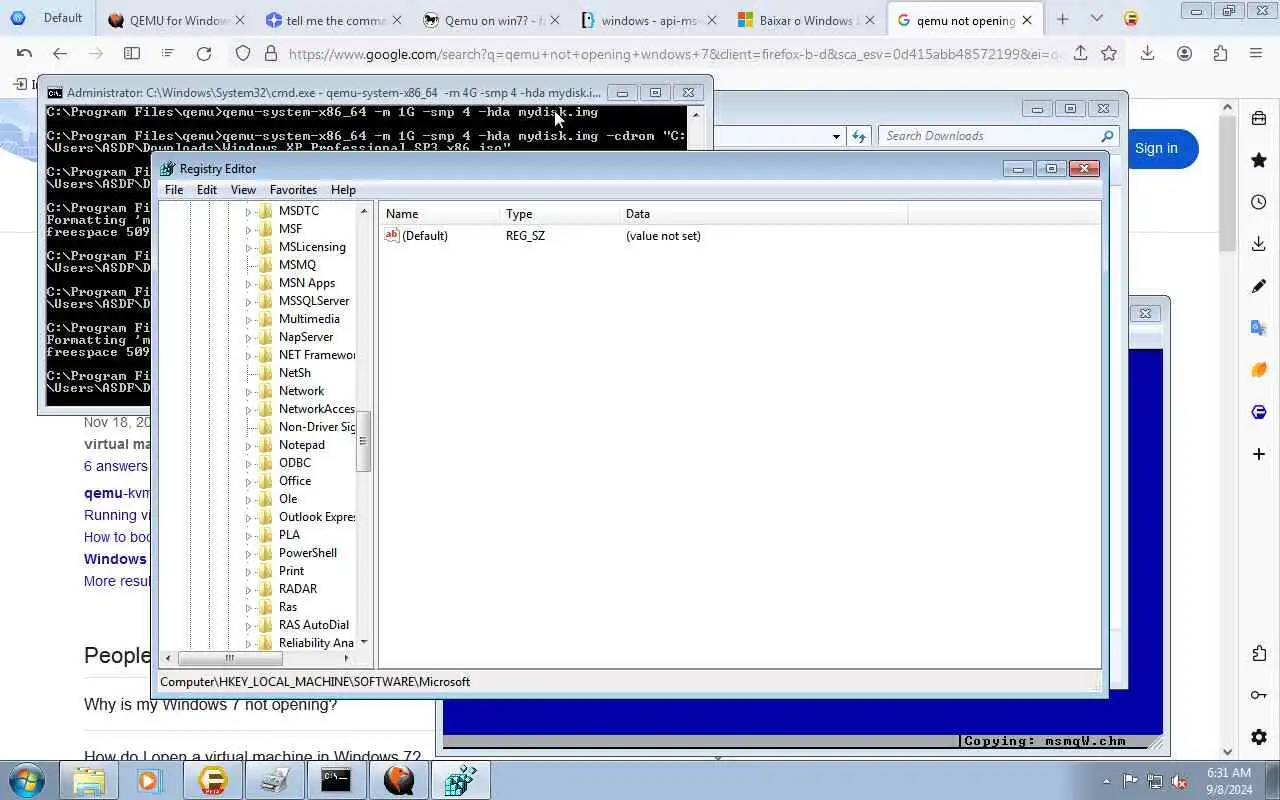This screenshot has width=1280, height=800.
Task: Click Refresh button in Downloads window
Action: (x=859, y=136)
